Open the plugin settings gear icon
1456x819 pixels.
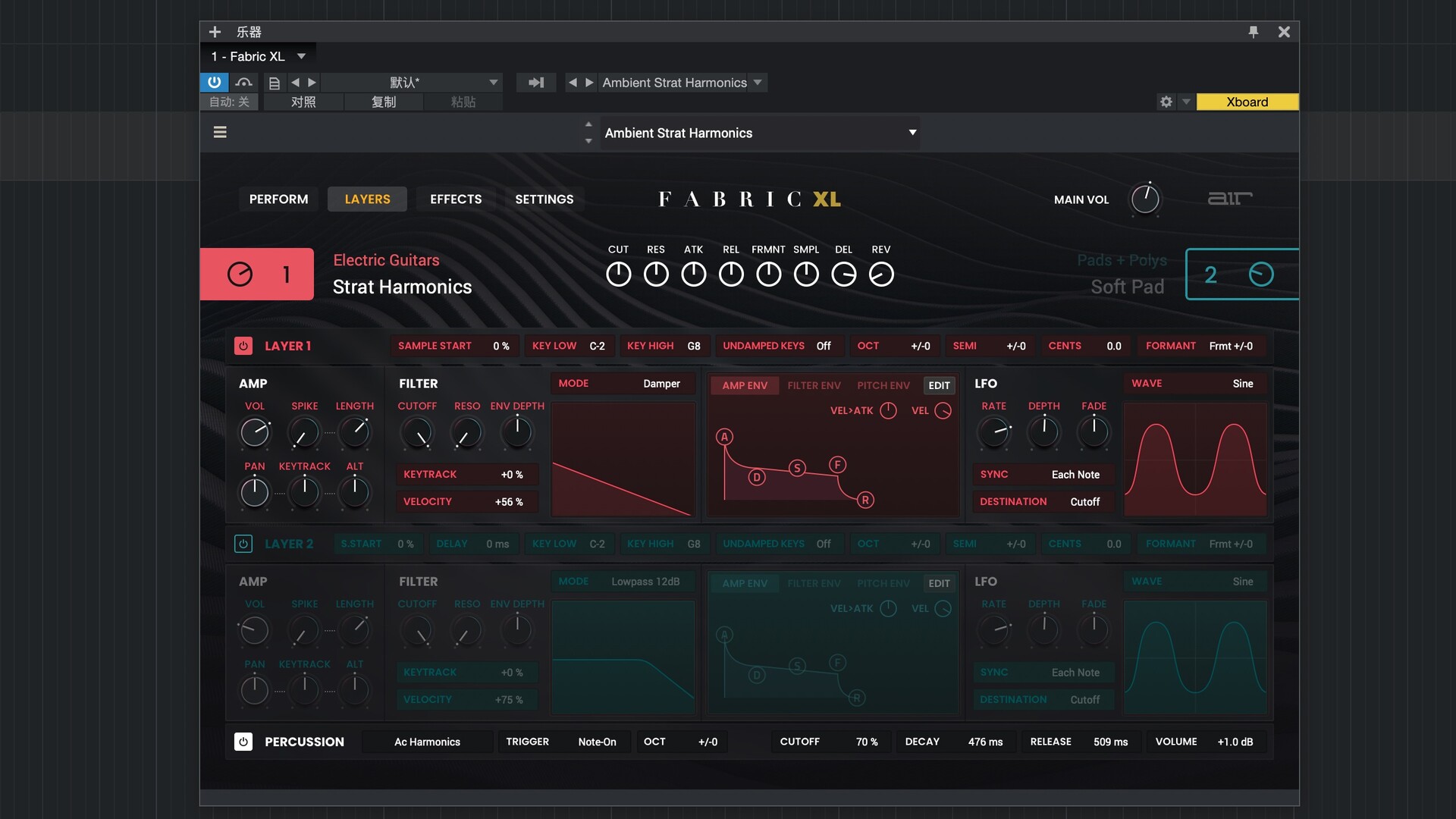click(x=1166, y=101)
